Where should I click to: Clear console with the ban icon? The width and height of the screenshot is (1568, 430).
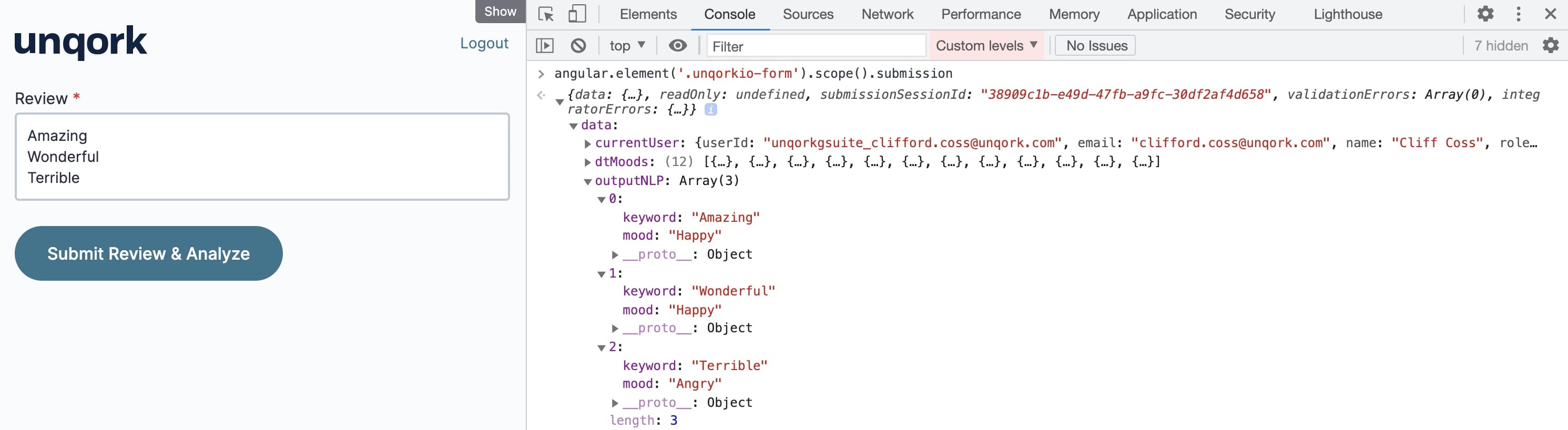[578, 46]
